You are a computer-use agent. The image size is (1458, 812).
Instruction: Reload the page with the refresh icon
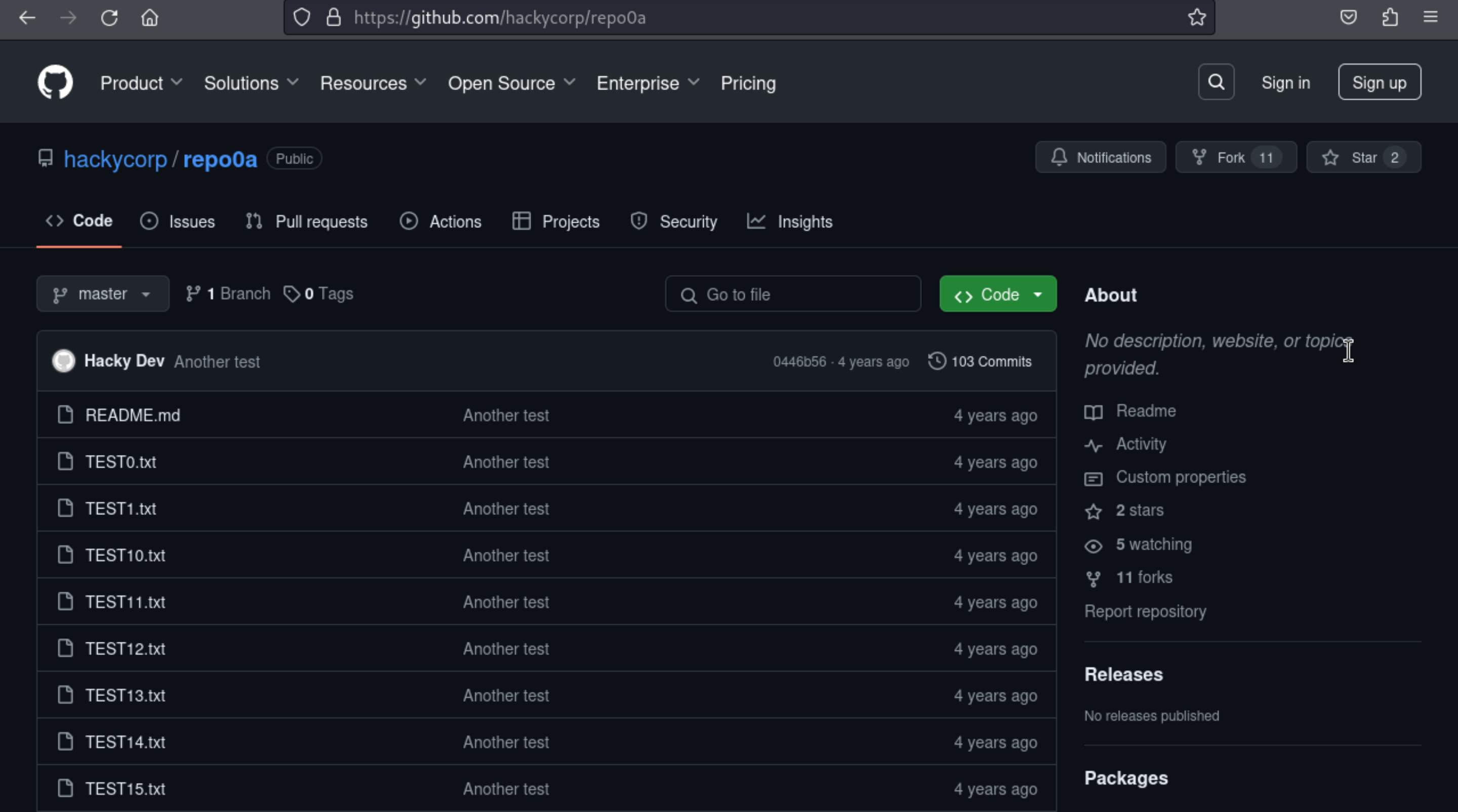tap(109, 18)
